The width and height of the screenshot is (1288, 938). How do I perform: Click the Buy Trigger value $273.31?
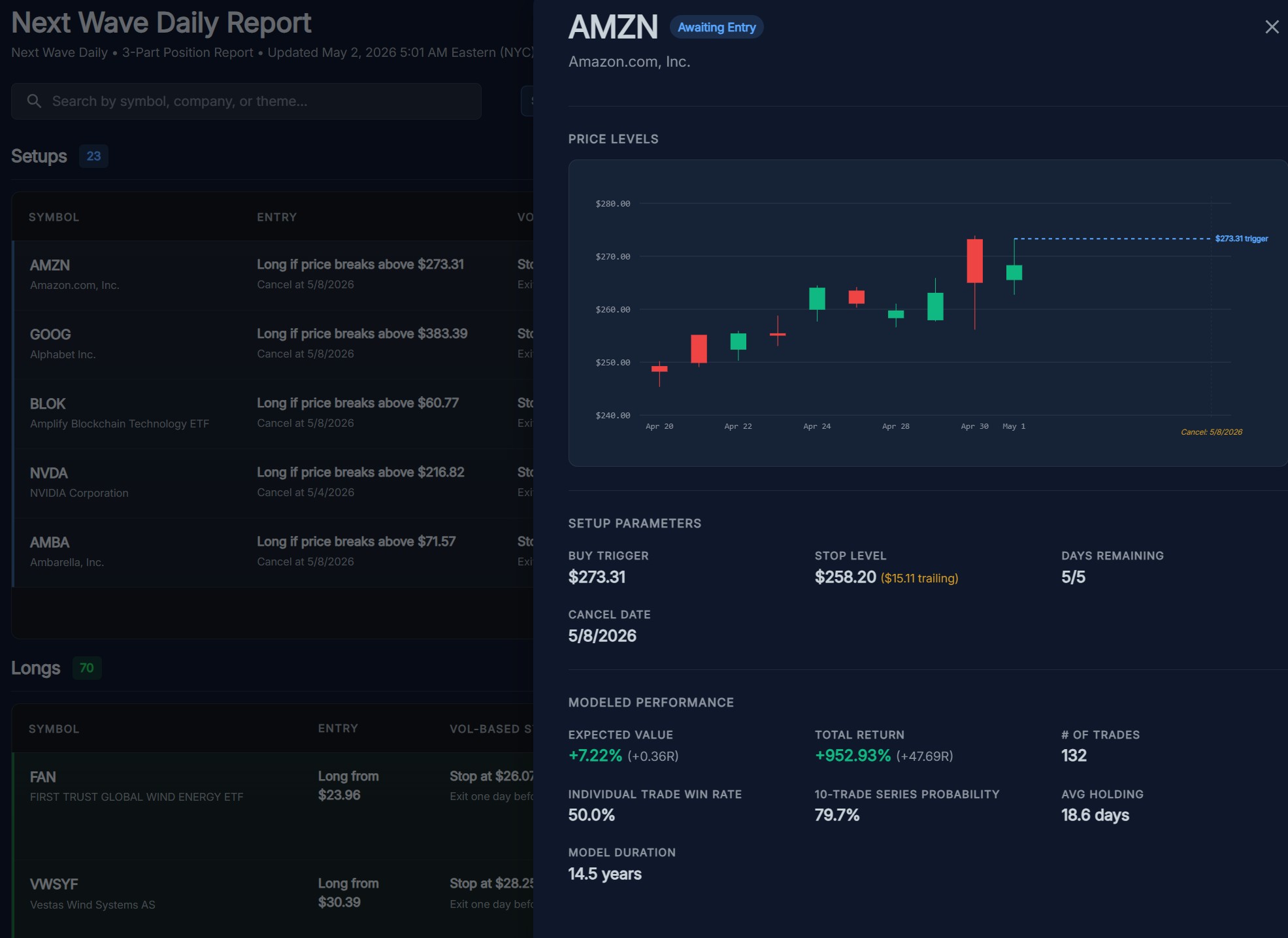pos(597,577)
